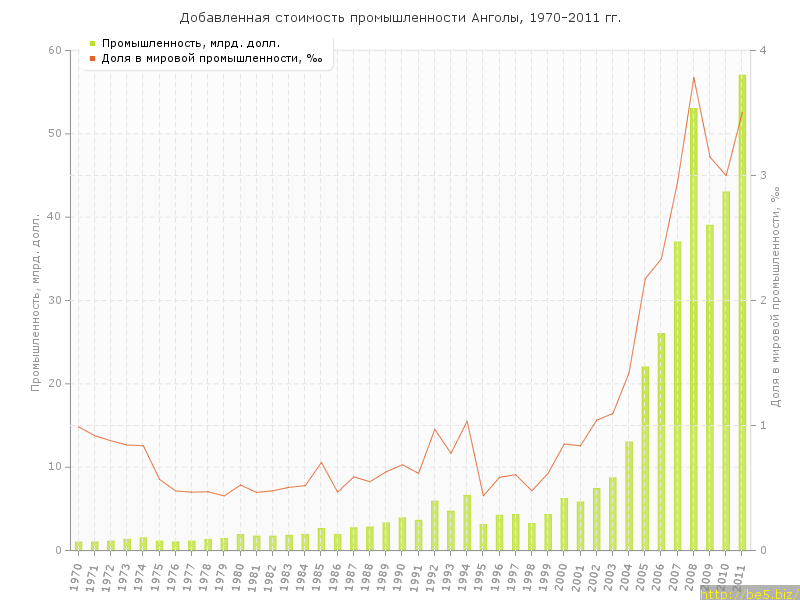Open the be5.biz watermark link
This screenshot has height=600, width=800.
click(748, 594)
